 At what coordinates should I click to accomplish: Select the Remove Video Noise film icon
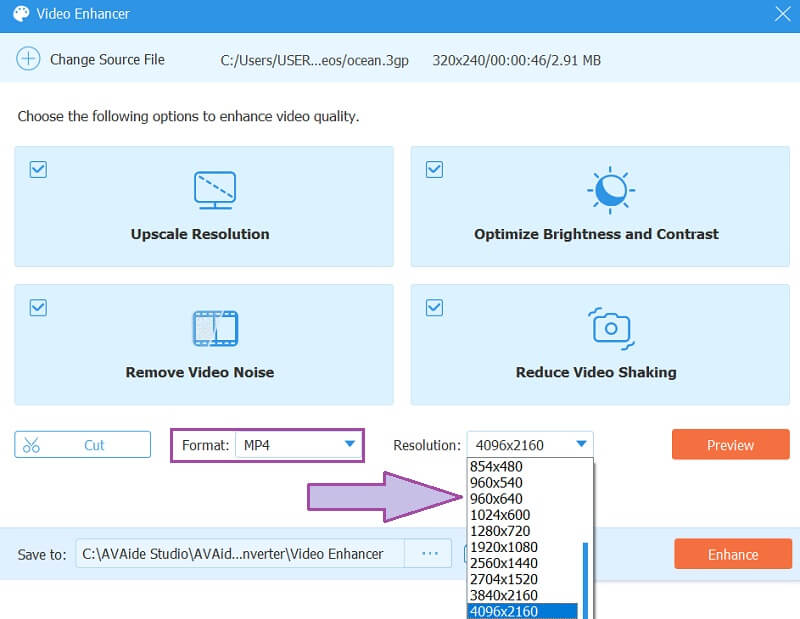point(215,328)
